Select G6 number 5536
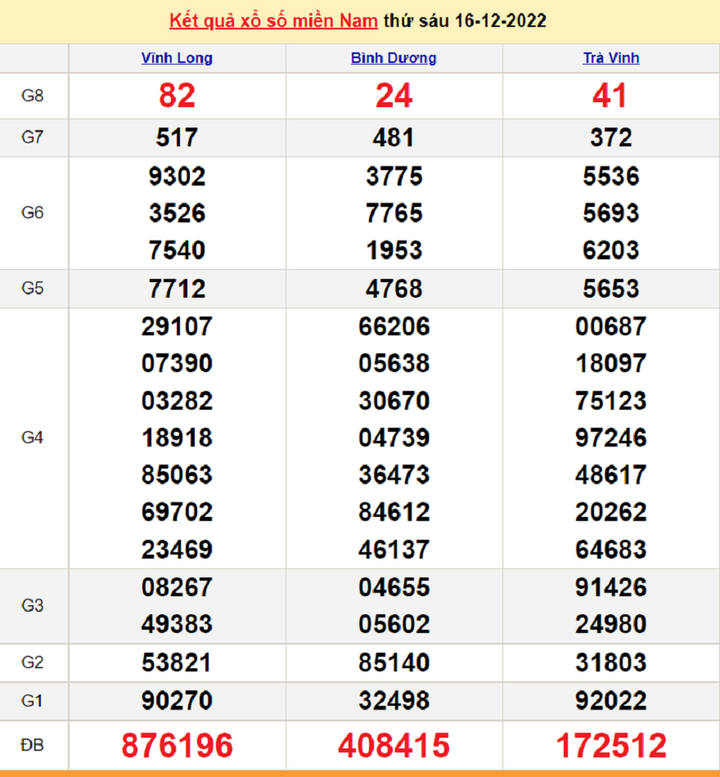This screenshot has height=777, width=720. tap(611, 176)
